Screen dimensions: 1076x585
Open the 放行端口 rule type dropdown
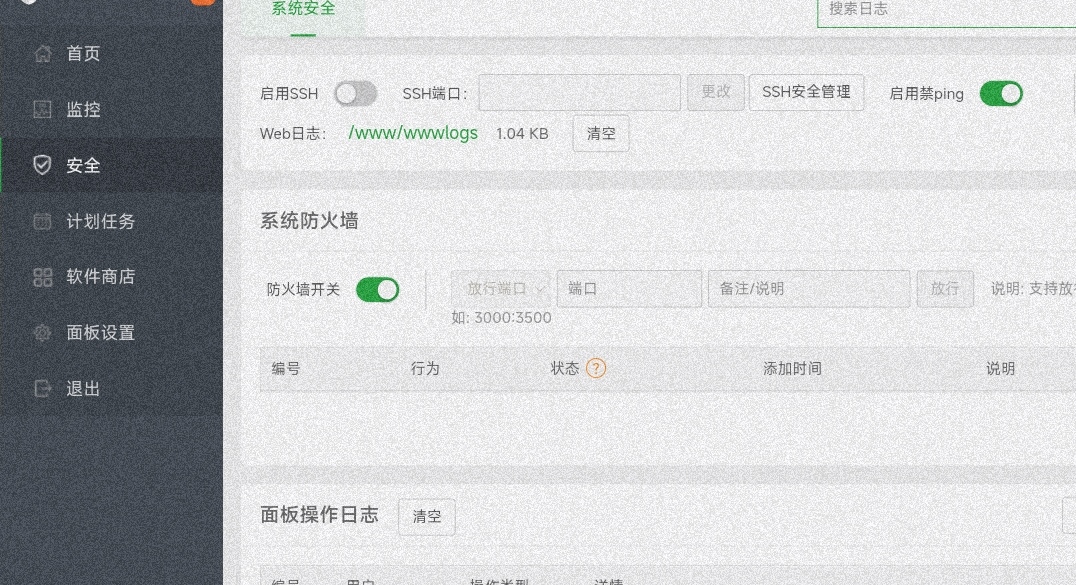pos(501,289)
